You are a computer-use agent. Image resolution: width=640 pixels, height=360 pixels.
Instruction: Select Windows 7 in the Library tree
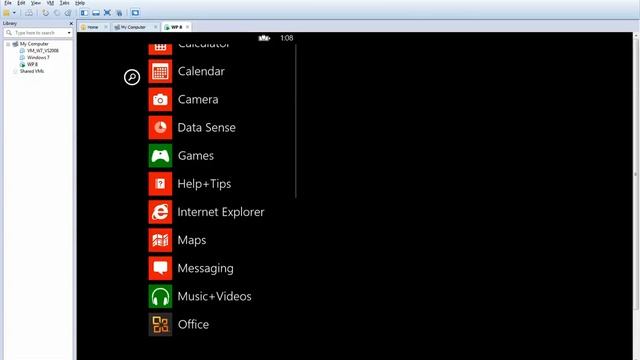coord(38,58)
